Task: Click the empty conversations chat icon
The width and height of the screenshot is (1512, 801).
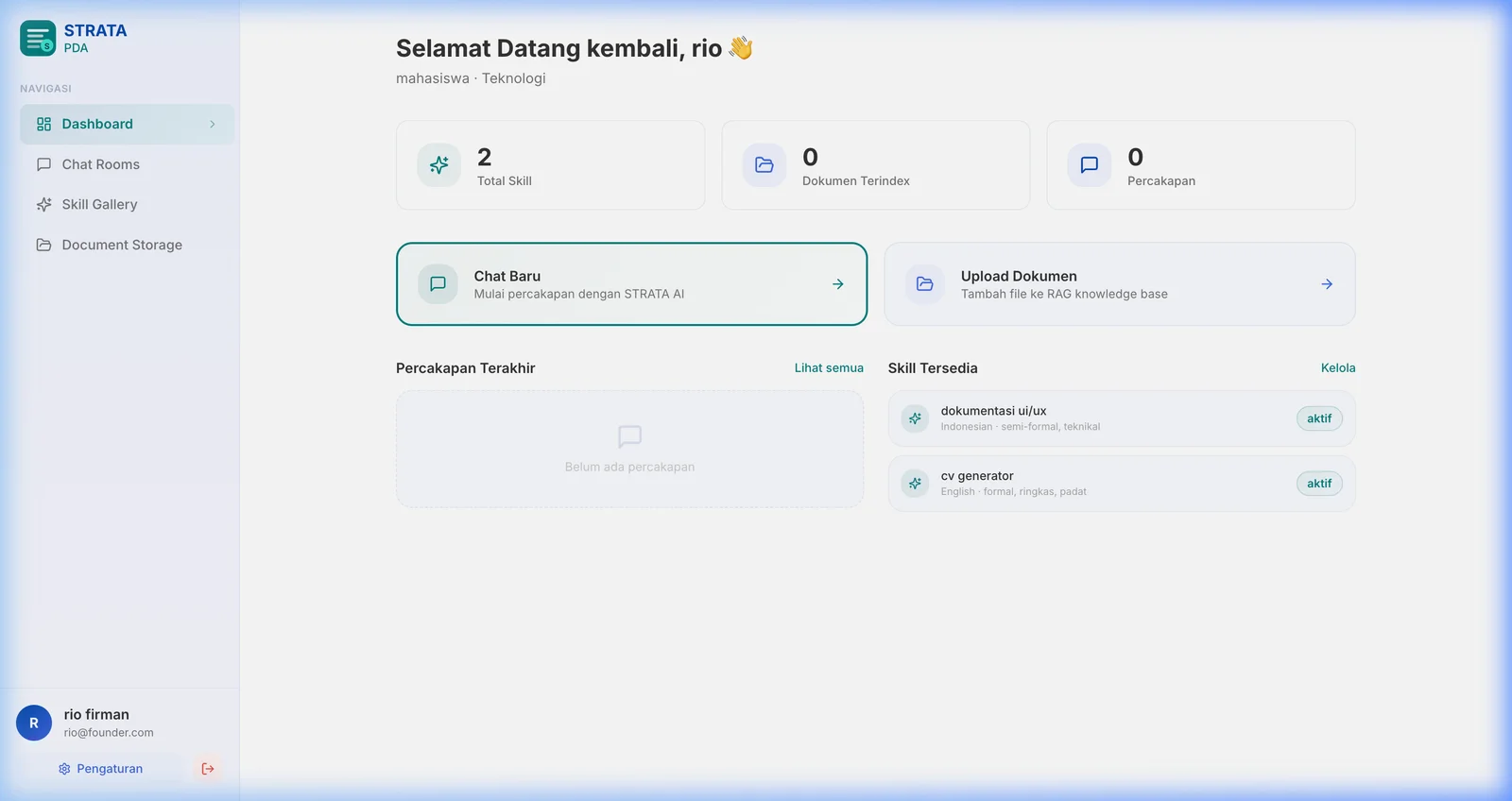Action: 629,436
